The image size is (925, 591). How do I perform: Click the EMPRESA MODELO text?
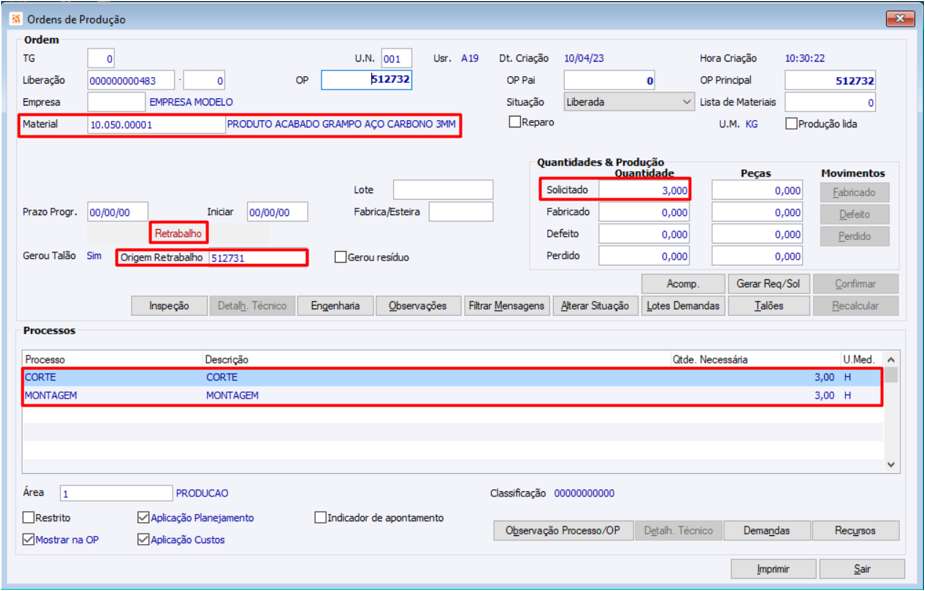[191, 102]
